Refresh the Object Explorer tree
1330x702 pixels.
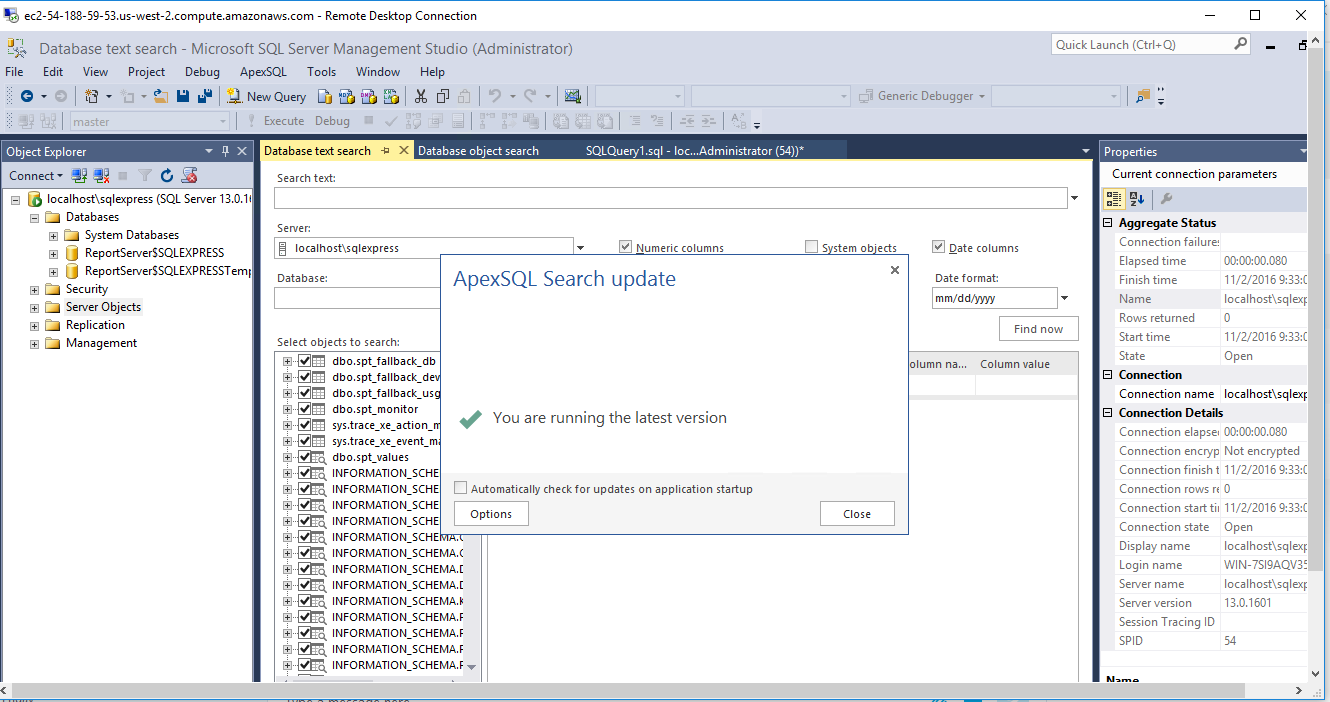(x=167, y=176)
